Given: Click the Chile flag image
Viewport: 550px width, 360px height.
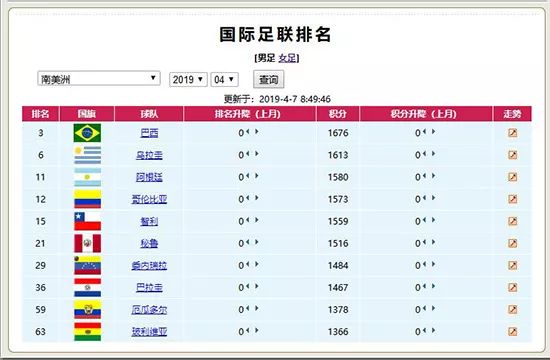Looking at the screenshot, I should [x=87, y=221].
